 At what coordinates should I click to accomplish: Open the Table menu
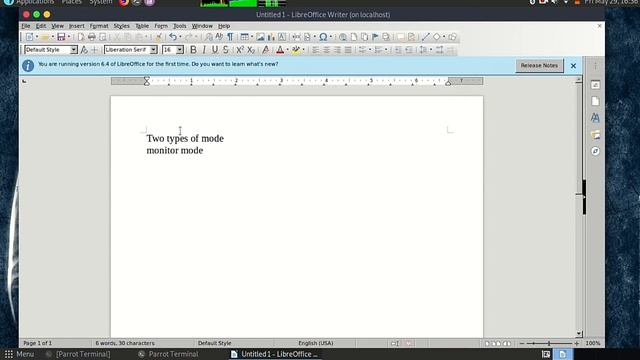pos(142,26)
